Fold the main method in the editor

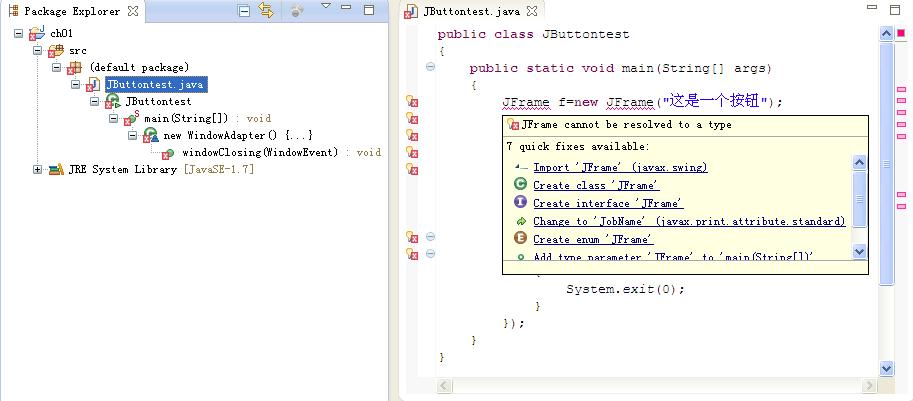tap(430, 67)
